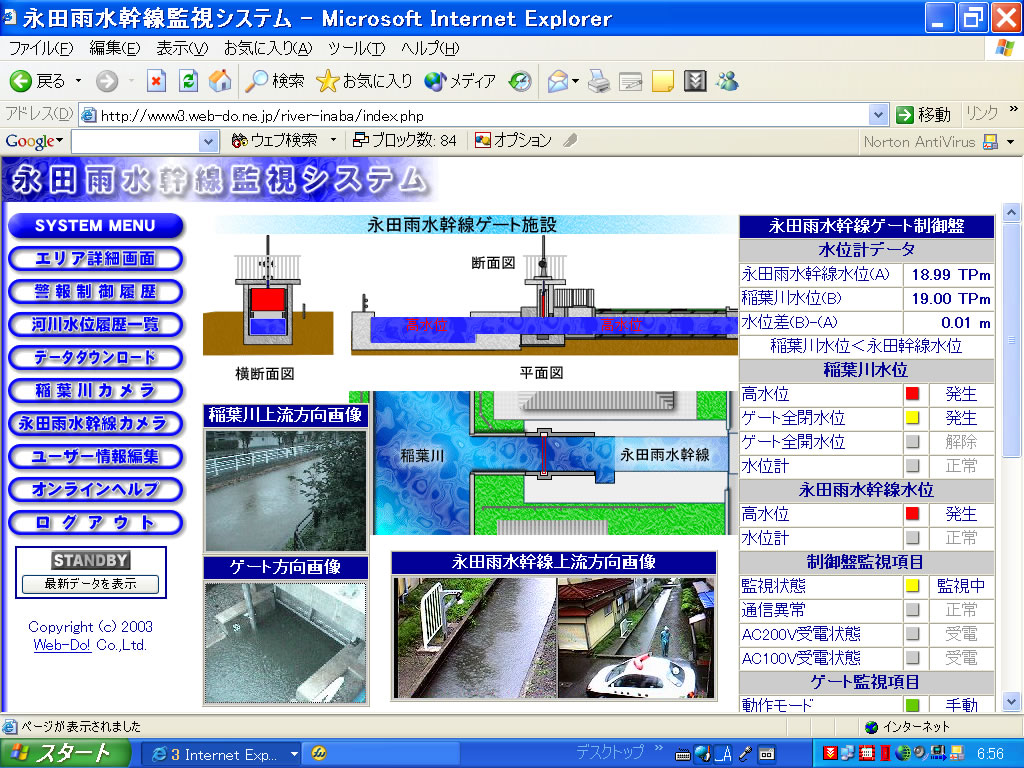Go to the Home page icon
This screenshot has width=1024, height=768.
220,81
